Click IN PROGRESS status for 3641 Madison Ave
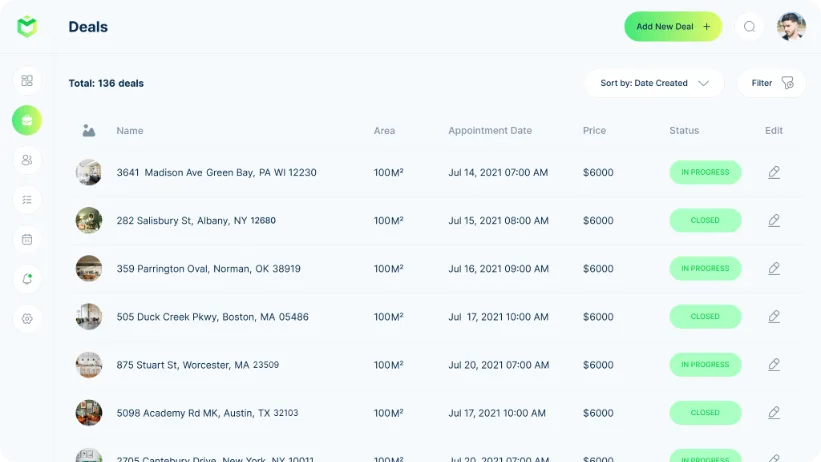 [x=705, y=172]
